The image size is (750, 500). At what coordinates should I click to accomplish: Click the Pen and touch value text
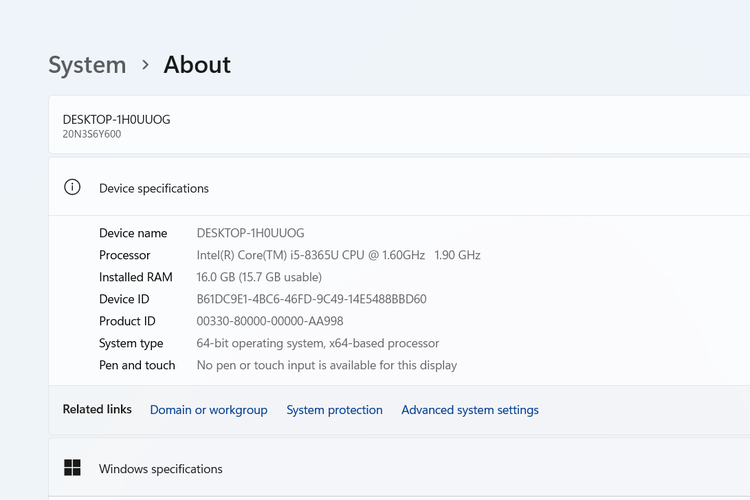(326, 365)
